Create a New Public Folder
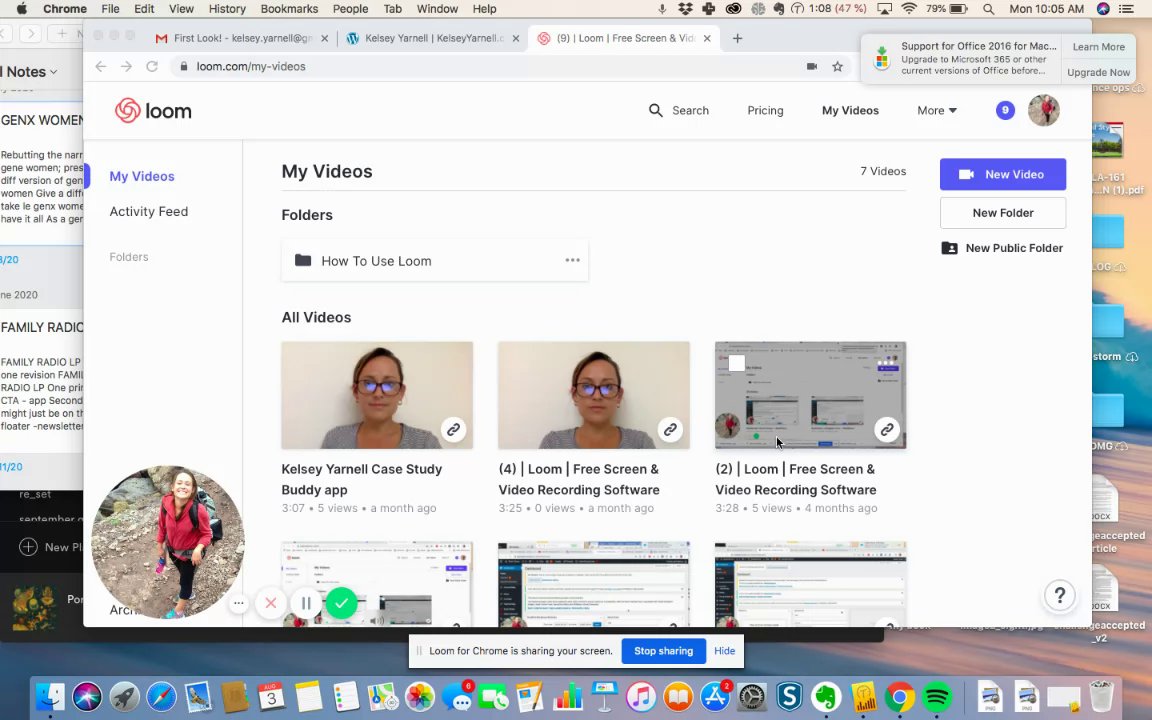The height and width of the screenshot is (720, 1152). 1003,248
